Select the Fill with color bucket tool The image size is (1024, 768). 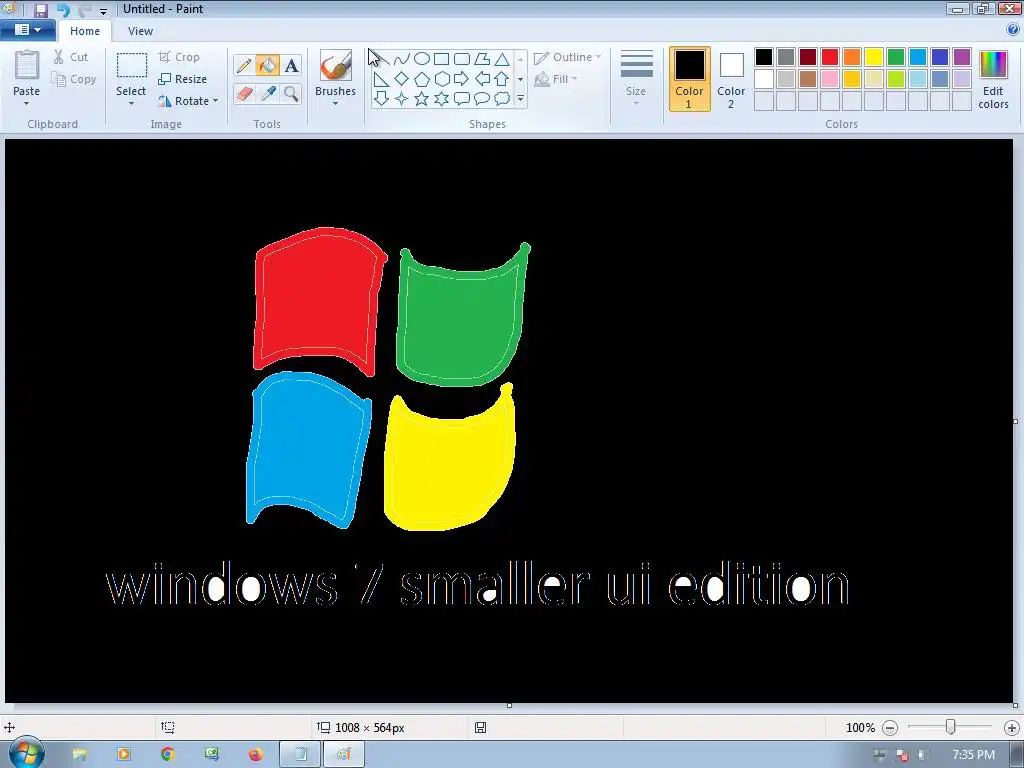point(267,65)
